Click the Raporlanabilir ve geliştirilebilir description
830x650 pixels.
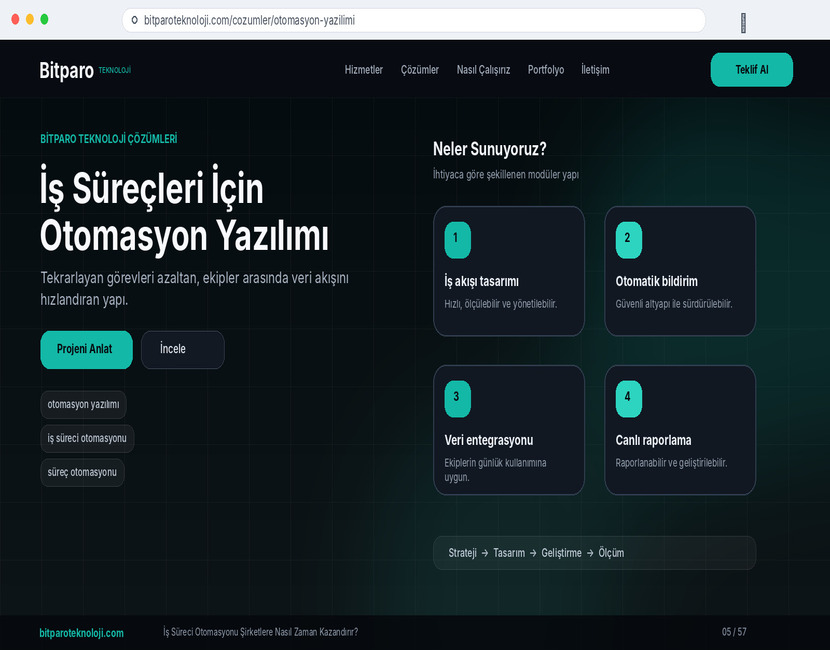[x=671, y=463]
